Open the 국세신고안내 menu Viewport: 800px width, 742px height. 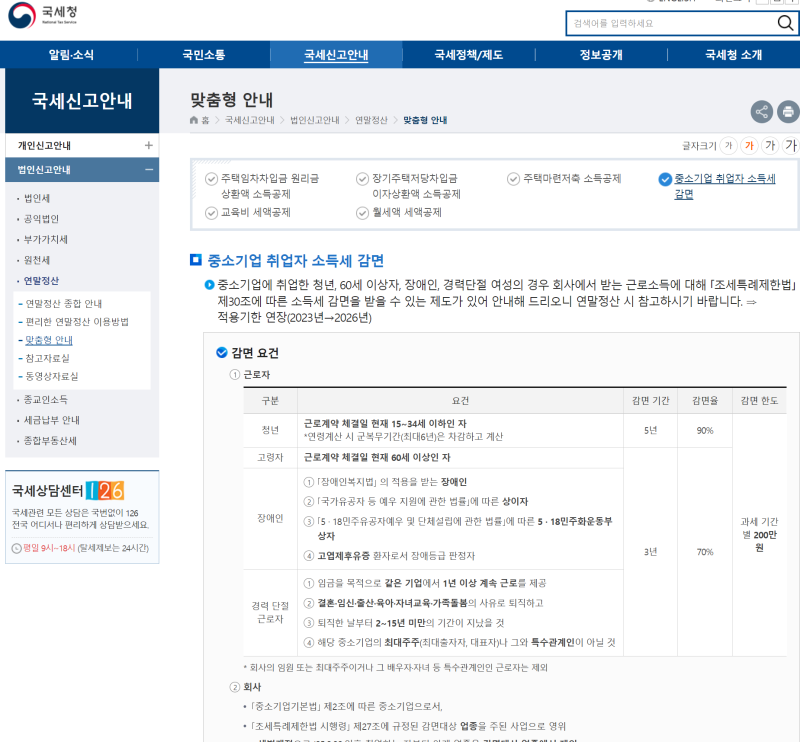[336, 55]
